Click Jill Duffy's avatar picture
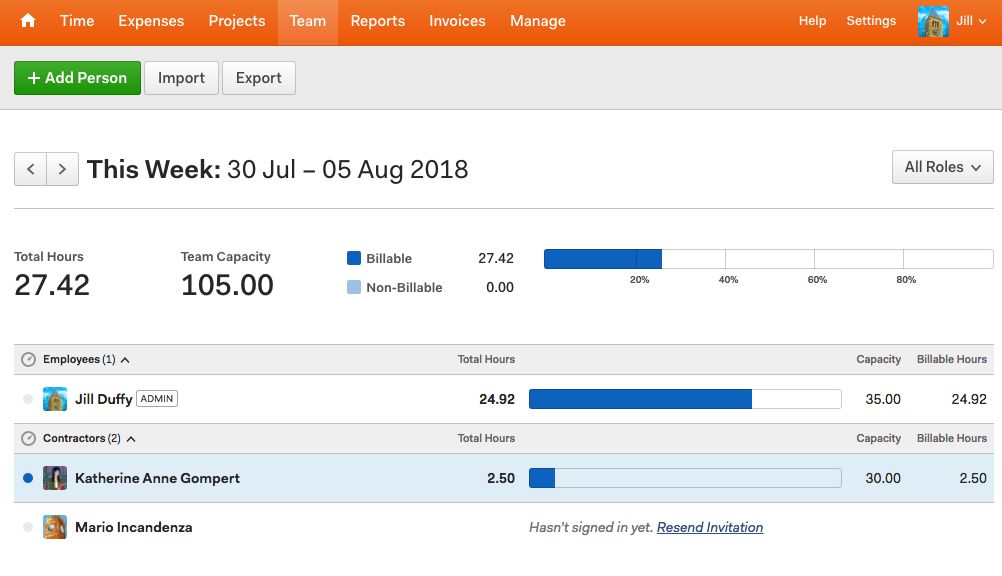1002x576 pixels. coord(55,399)
